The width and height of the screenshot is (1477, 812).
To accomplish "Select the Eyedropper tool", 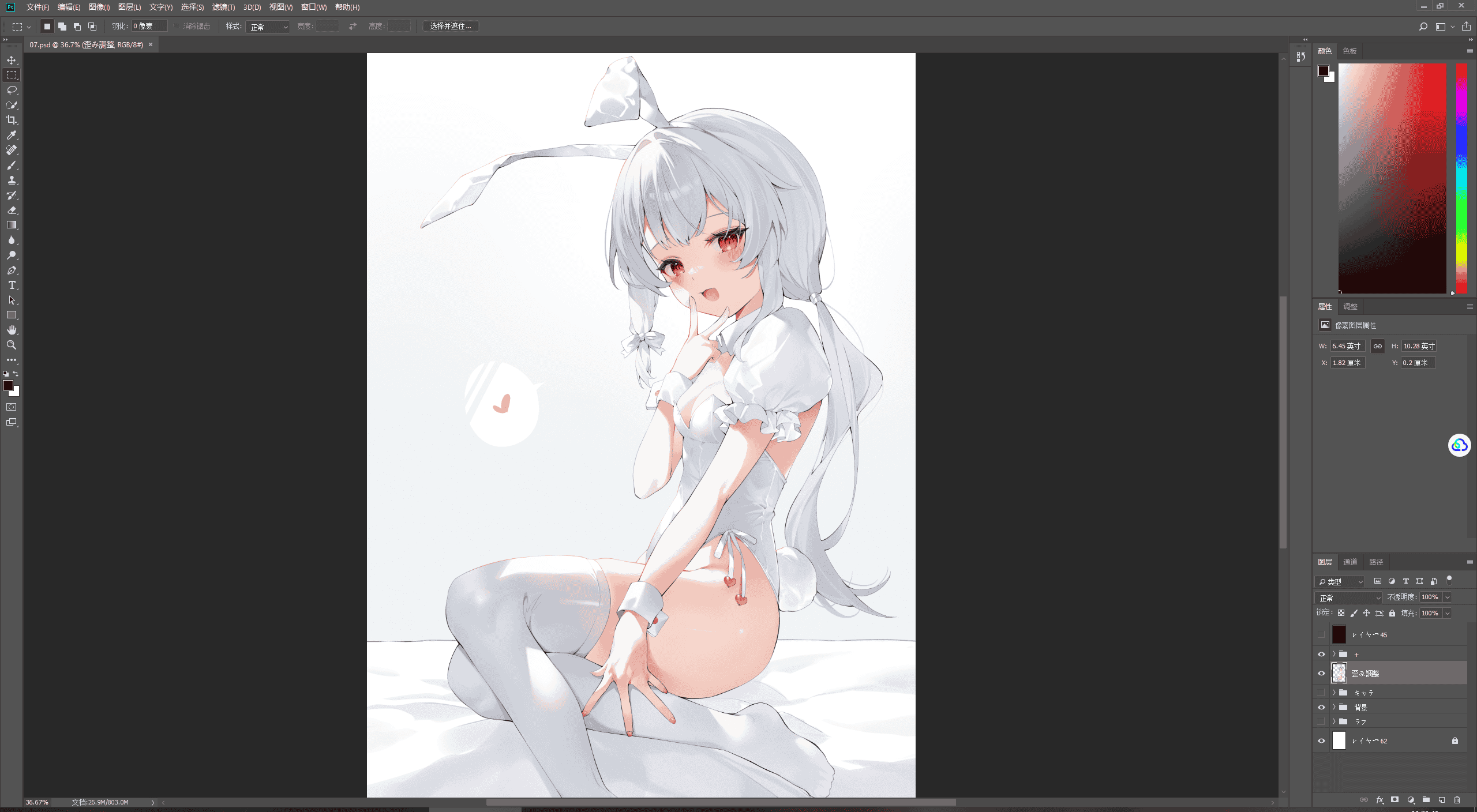I will [12, 135].
